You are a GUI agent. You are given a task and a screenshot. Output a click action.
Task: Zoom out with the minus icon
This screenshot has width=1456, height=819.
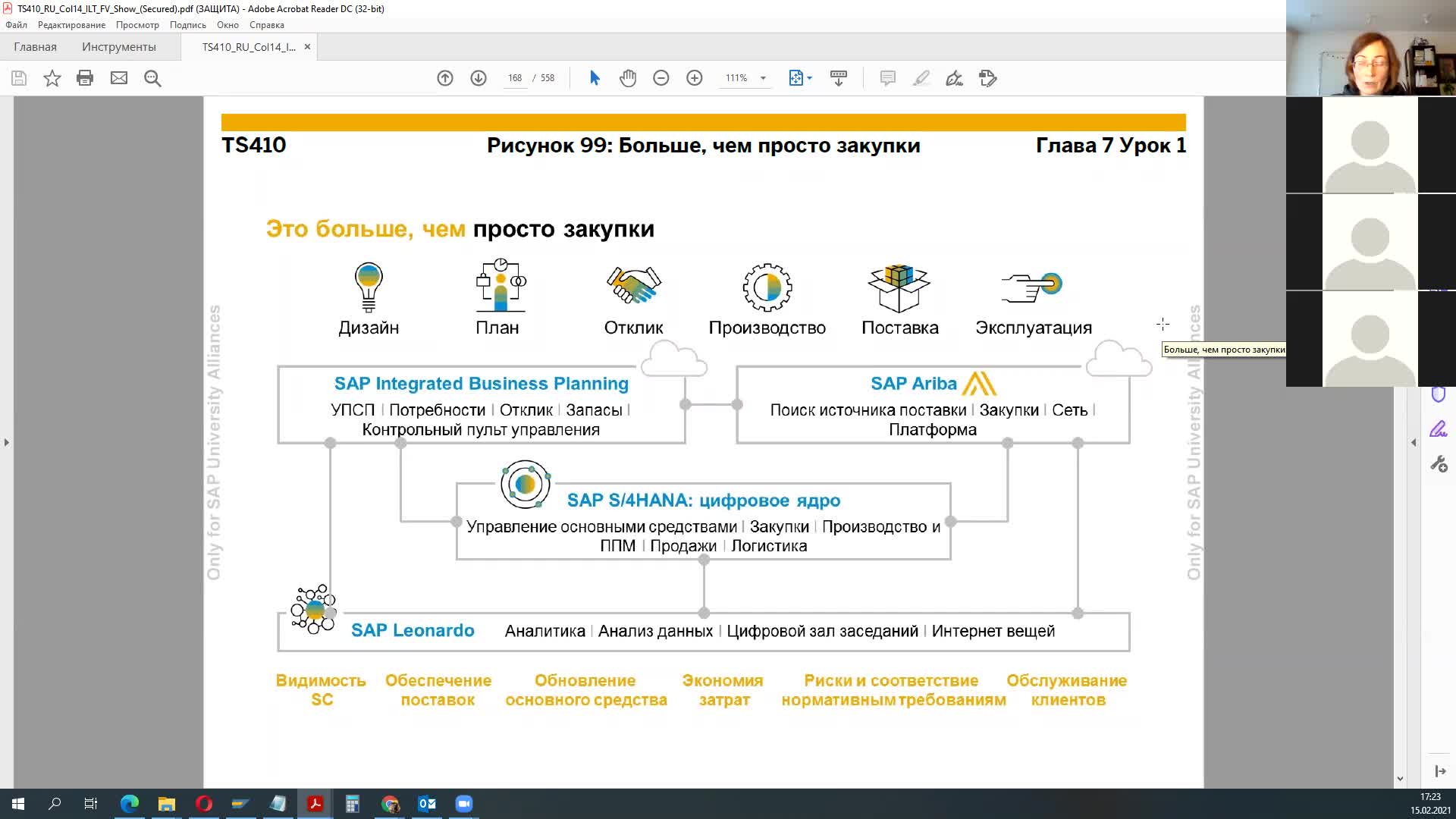[x=661, y=78]
